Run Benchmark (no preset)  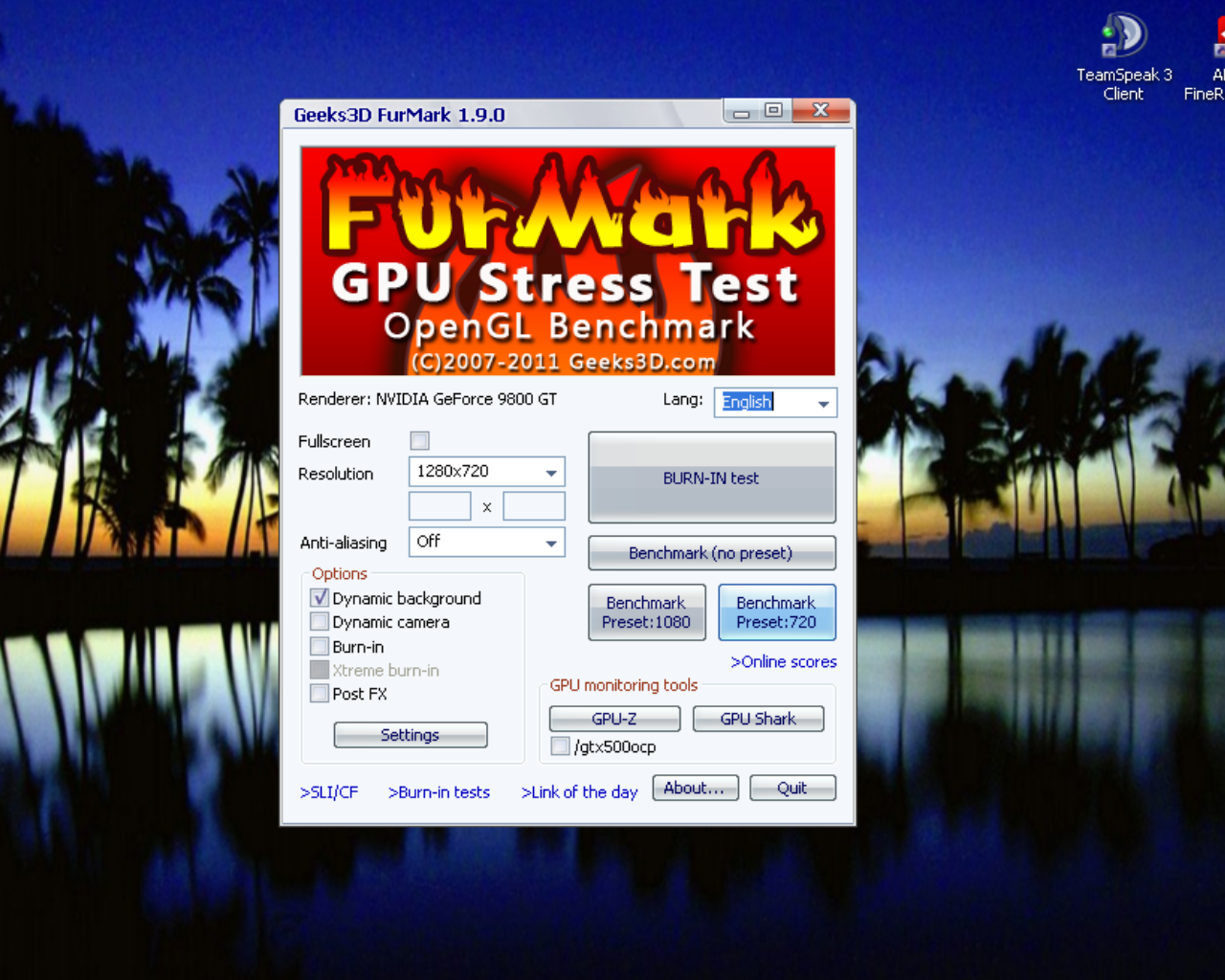pyautogui.click(x=711, y=553)
